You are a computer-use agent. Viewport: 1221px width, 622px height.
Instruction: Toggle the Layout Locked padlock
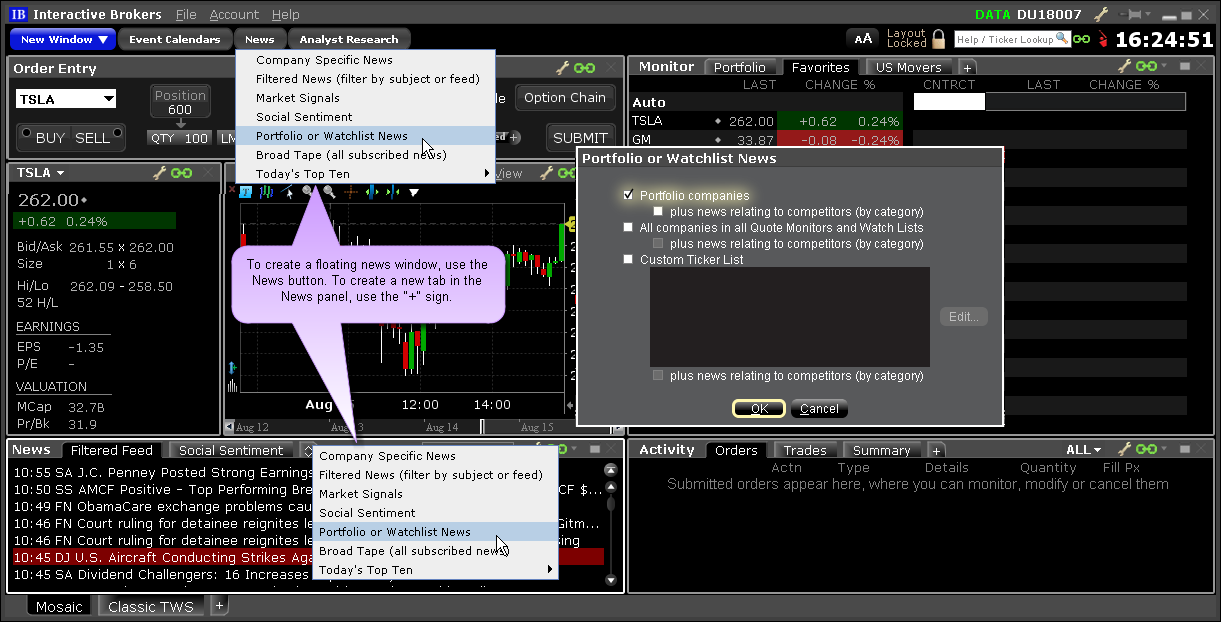(x=938, y=39)
